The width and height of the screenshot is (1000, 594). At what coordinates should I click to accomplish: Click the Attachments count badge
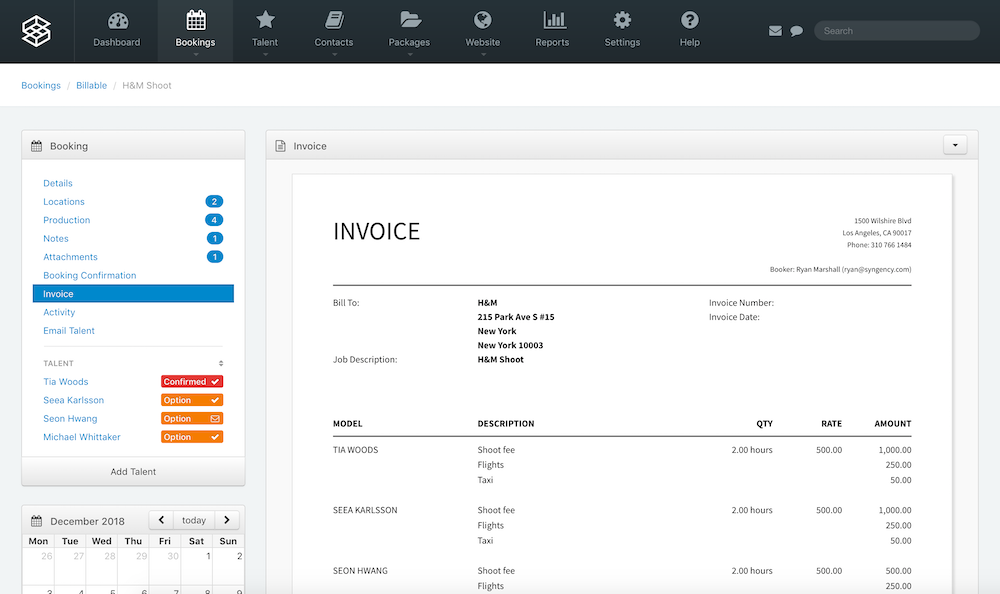215,257
